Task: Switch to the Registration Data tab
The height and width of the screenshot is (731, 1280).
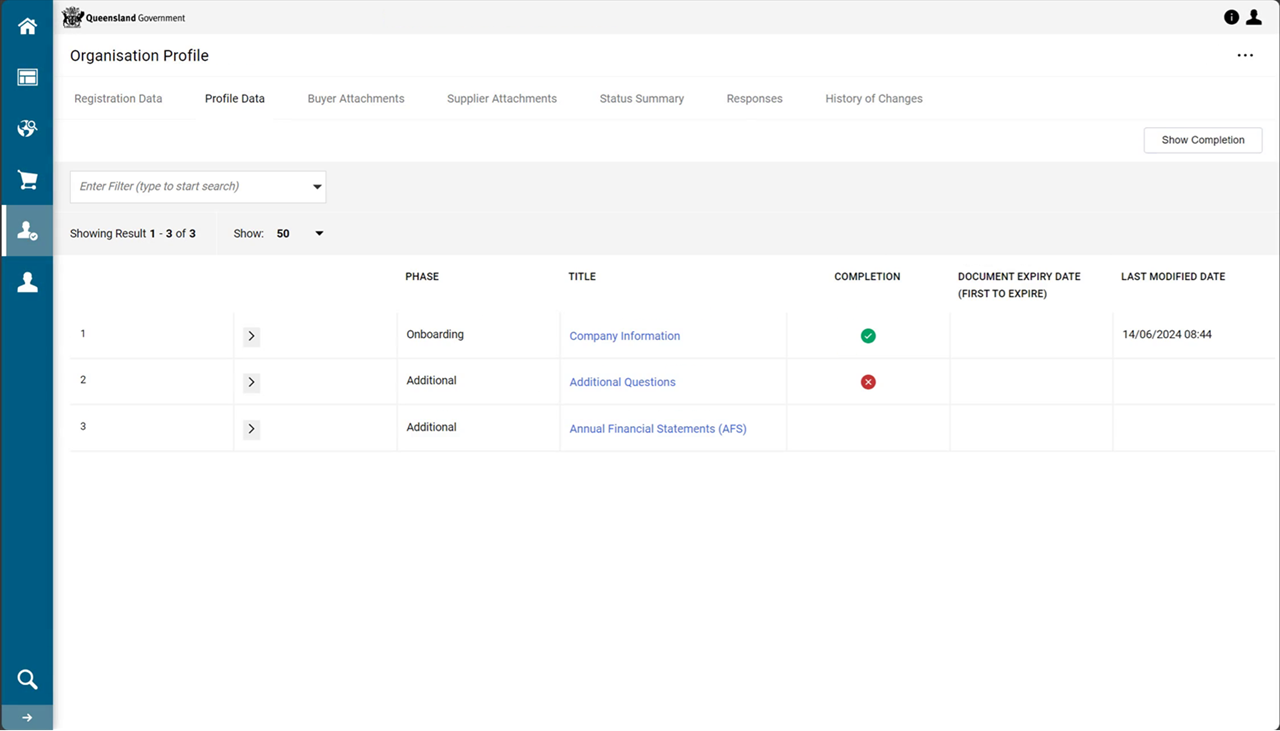Action: [x=117, y=98]
